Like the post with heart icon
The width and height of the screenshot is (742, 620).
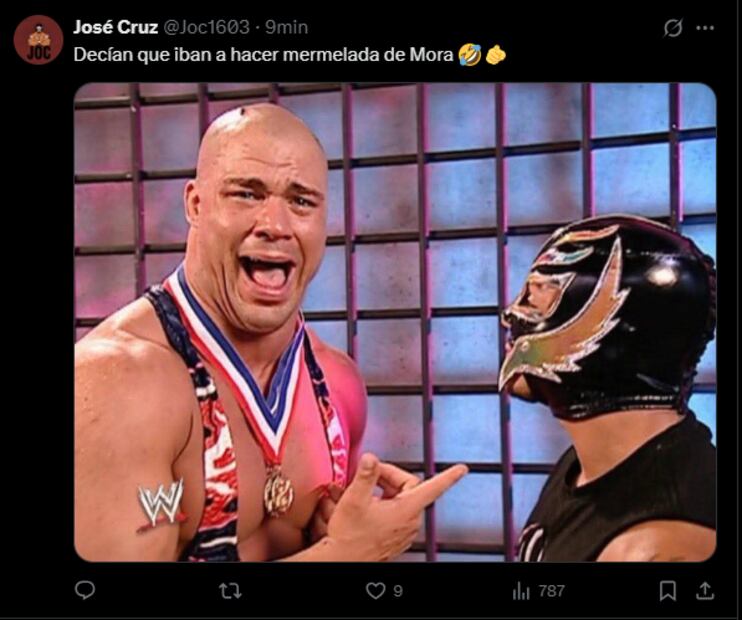click(376, 591)
